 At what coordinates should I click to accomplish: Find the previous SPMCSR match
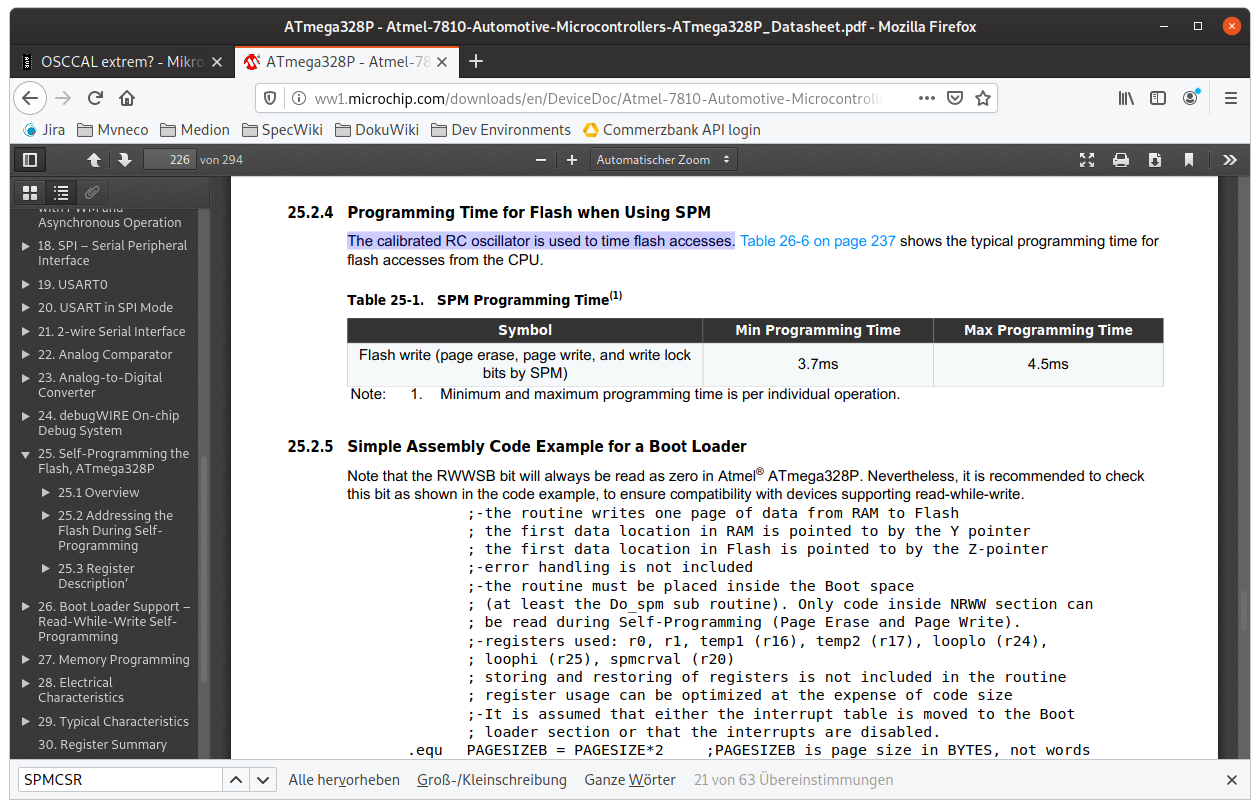[235, 780]
